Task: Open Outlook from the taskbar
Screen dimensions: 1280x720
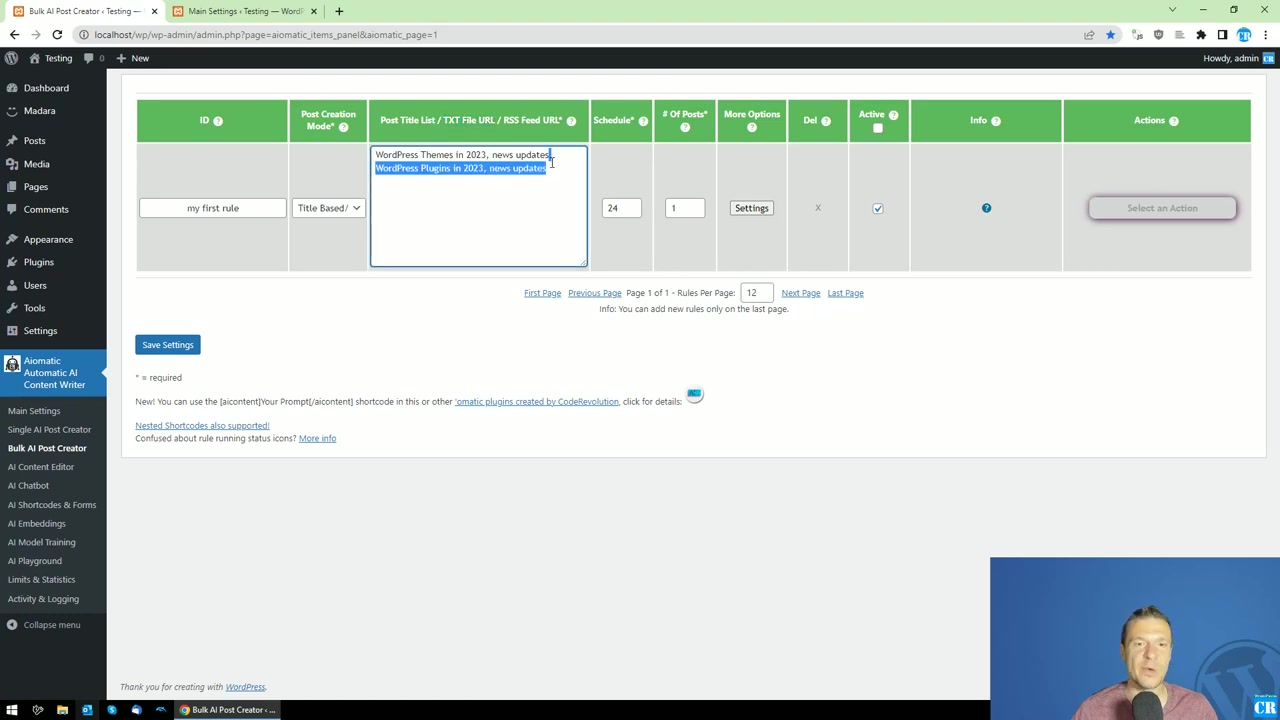Action: 87,710
